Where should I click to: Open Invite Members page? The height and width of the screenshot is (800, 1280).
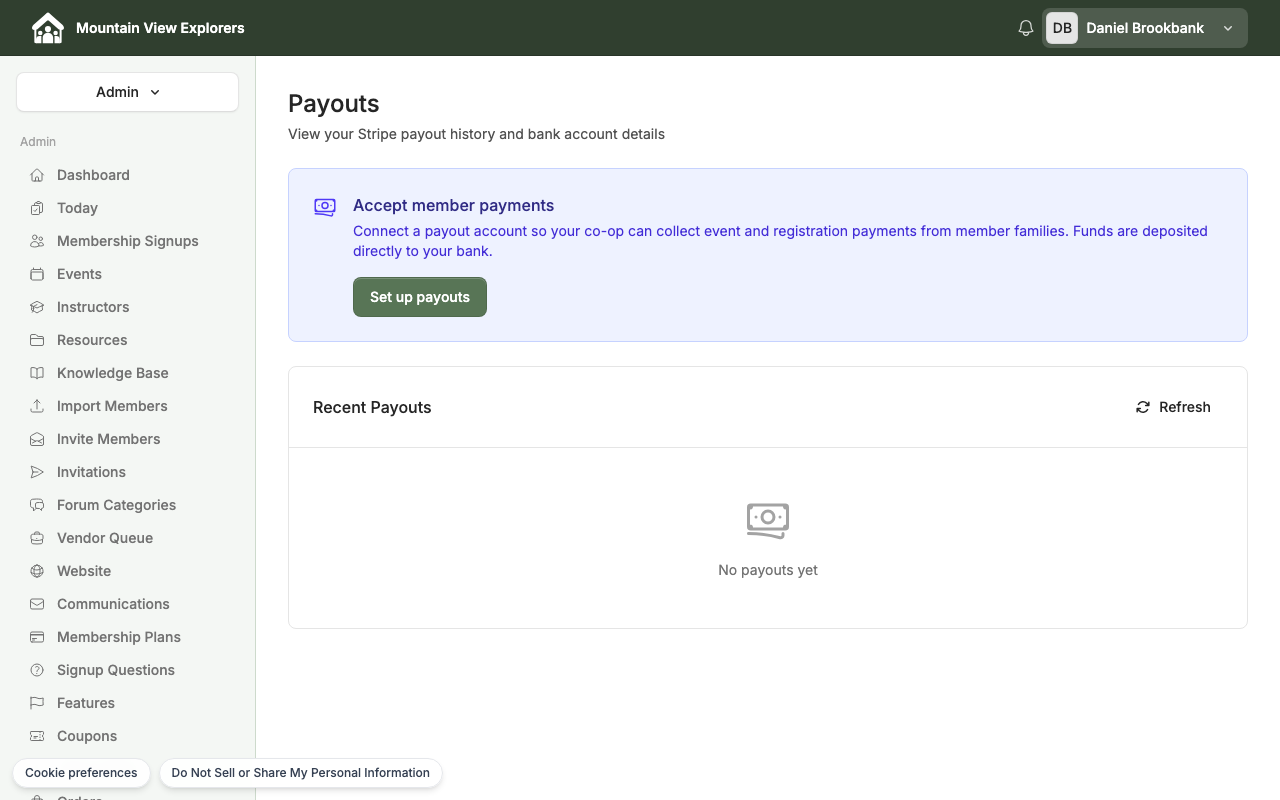pos(108,439)
